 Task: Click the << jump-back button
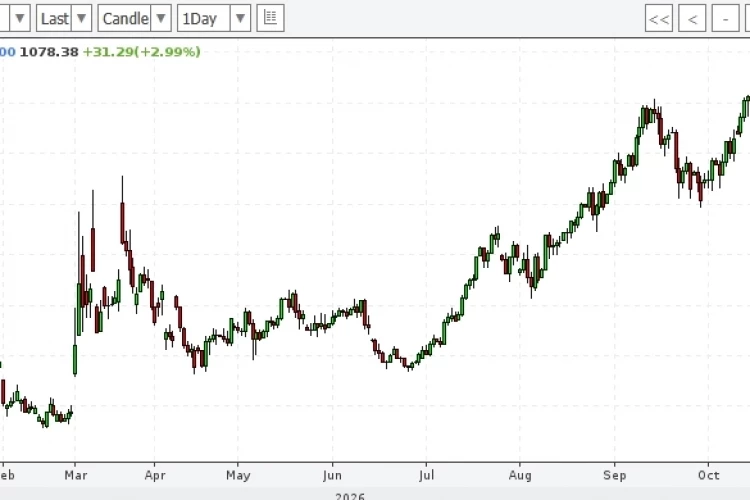(659, 19)
